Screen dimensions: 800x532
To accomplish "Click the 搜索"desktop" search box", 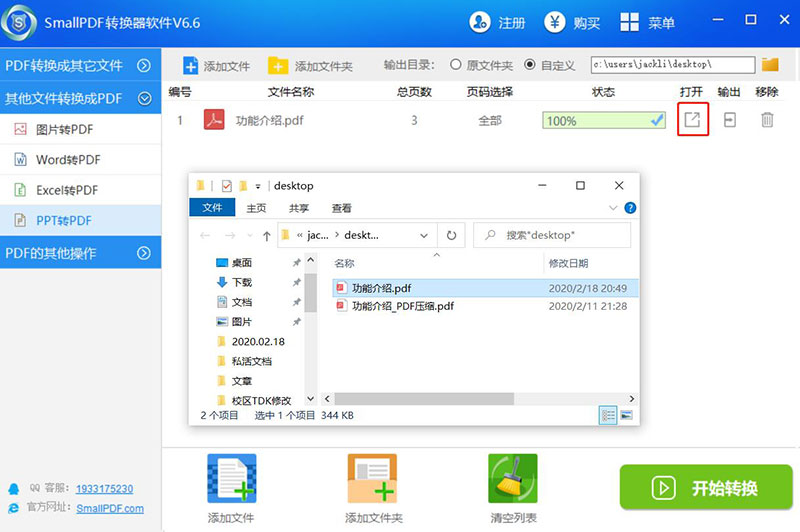I will [x=552, y=235].
